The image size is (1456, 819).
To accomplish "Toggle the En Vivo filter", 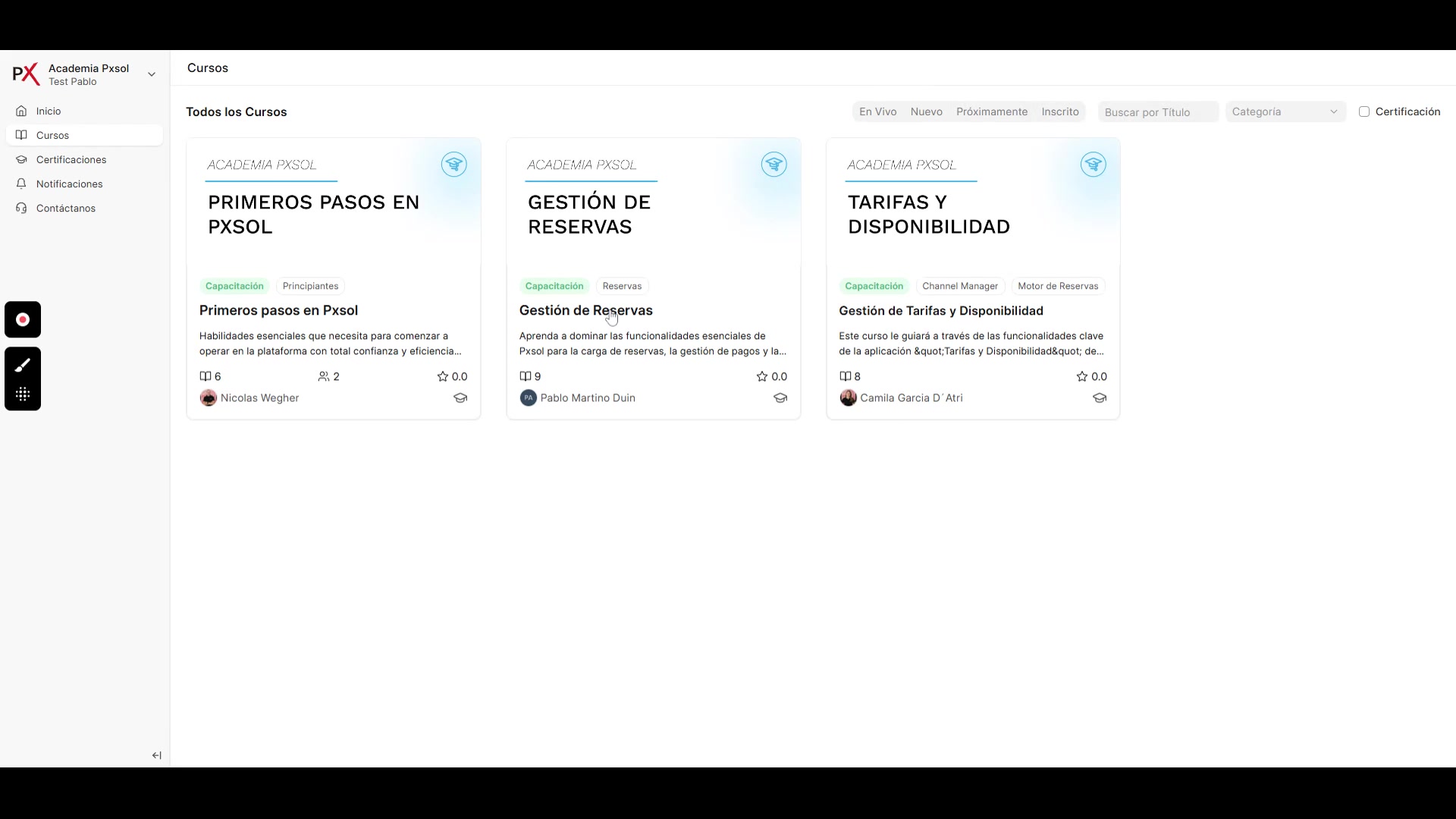I will pyautogui.click(x=877, y=111).
